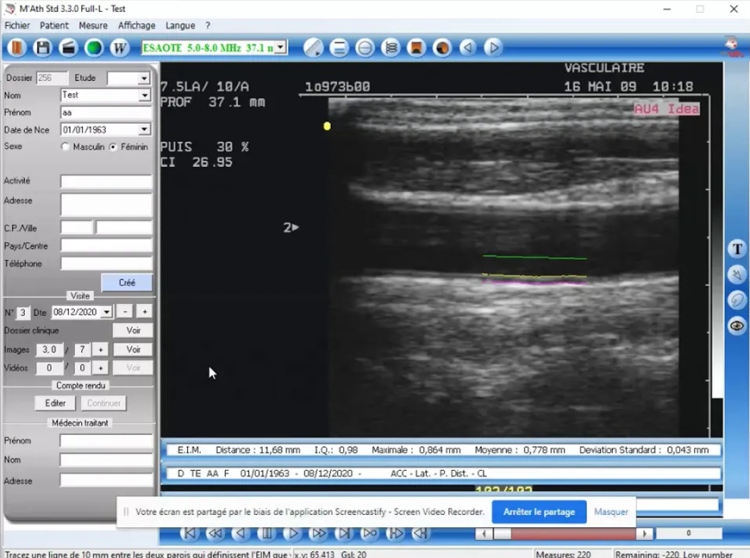Open the visit Dte date dropdown
Screen dimensions: 750x558
[107, 312]
